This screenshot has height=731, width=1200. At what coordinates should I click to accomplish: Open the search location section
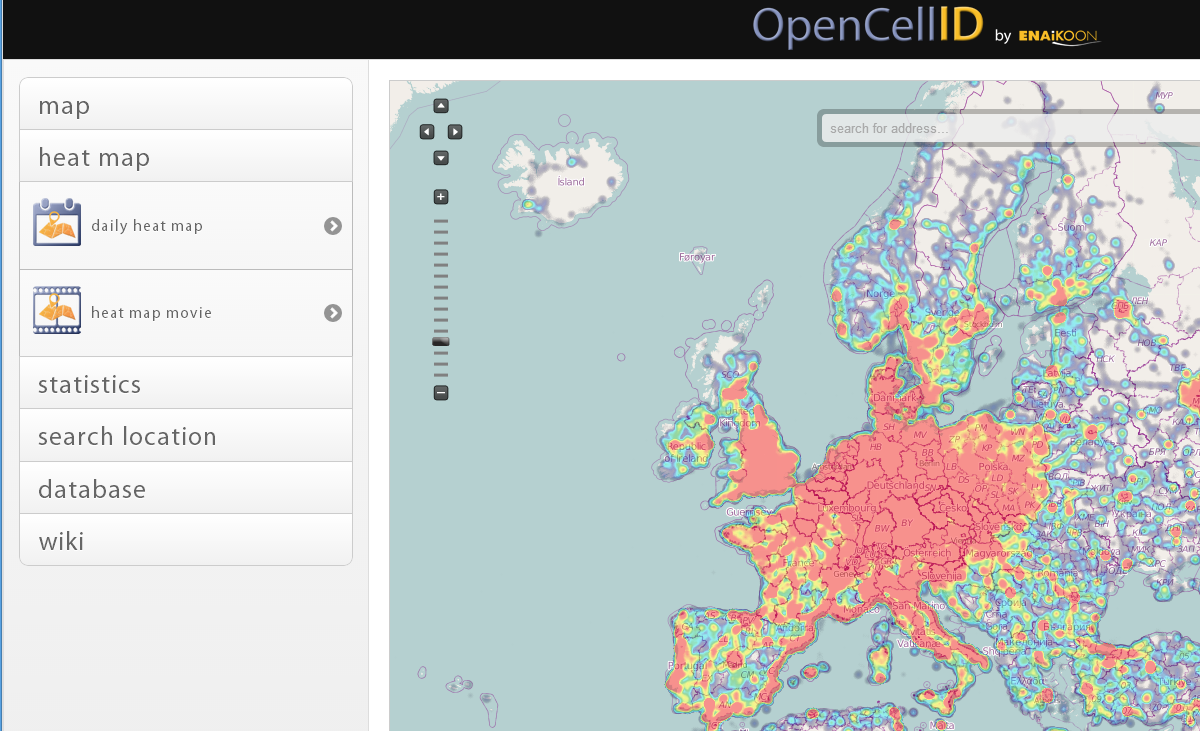[x=186, y=436]
